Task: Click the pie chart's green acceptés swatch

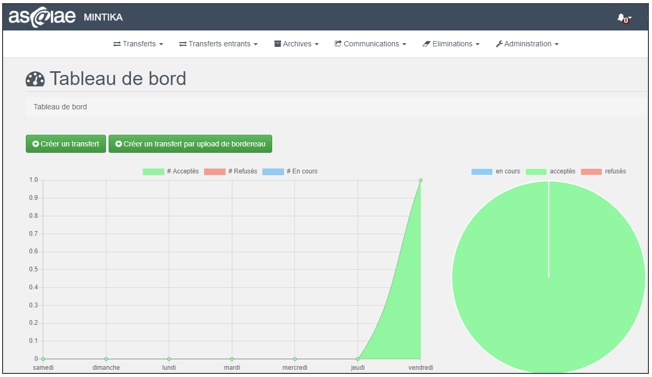Action: click(x=536, y=172)
